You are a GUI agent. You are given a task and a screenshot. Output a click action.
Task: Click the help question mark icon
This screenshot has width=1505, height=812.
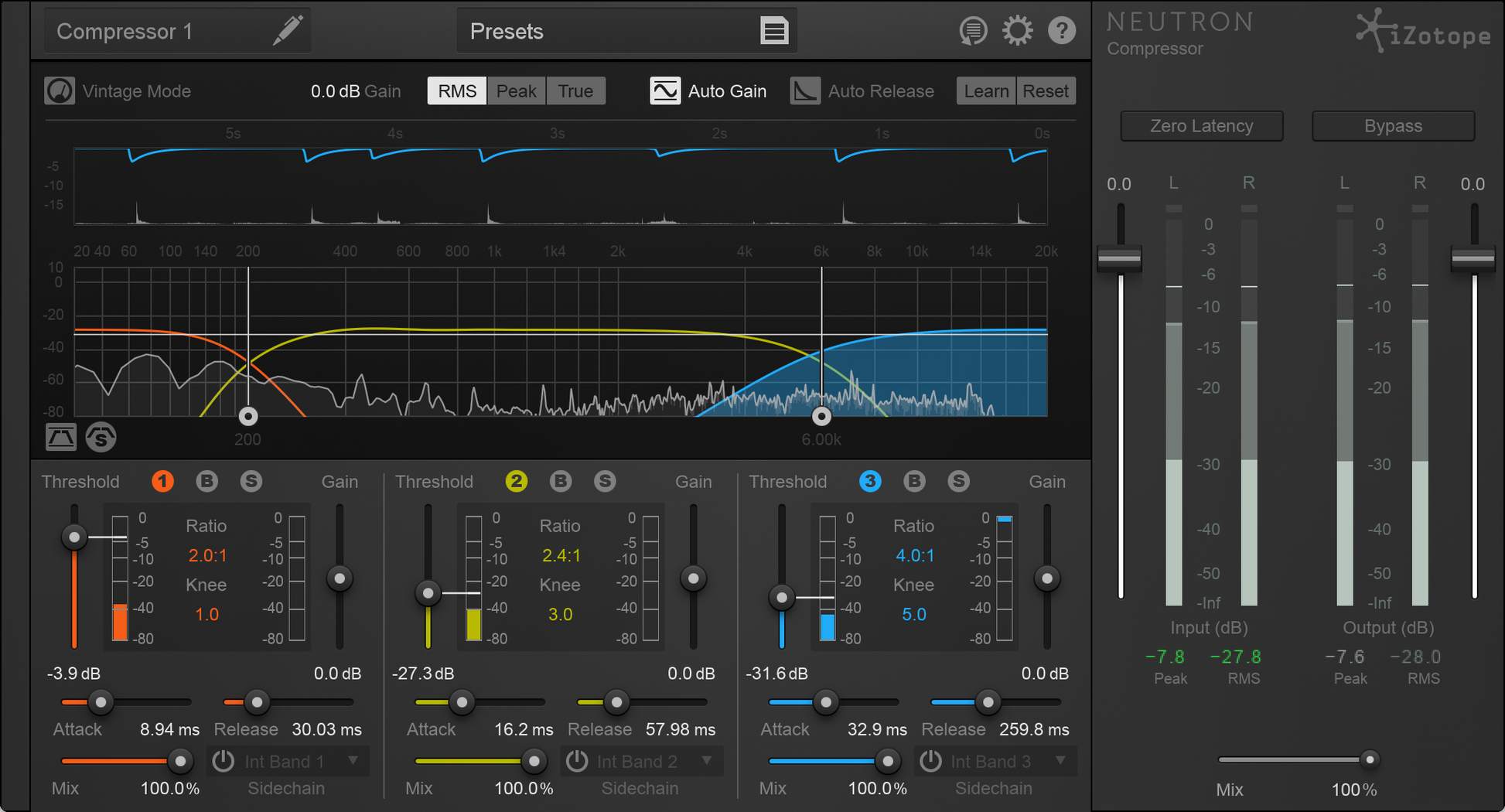pyautogui.click(x=1062, y=31)
